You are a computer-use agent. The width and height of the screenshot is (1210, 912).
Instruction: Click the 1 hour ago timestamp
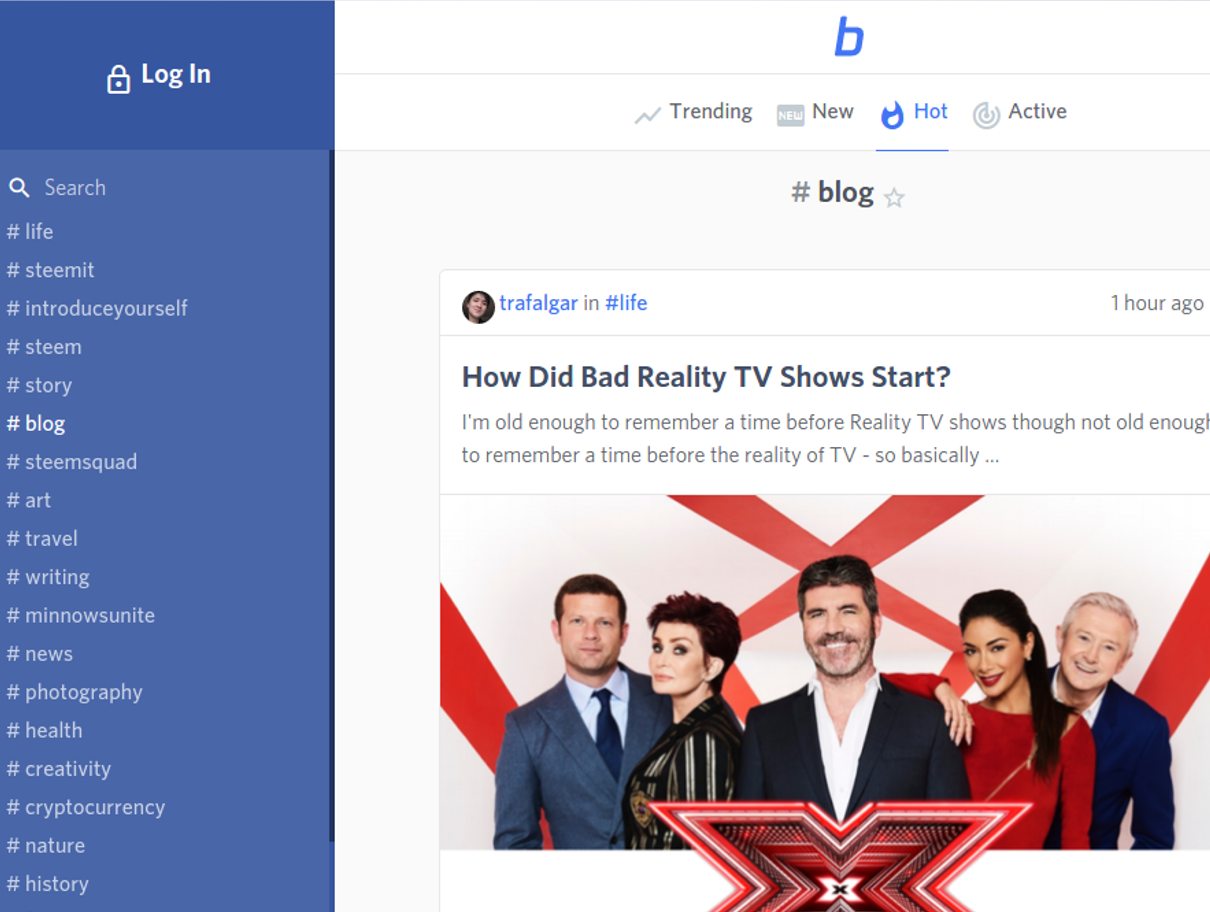pyautogui.click(x=1157, y=303)
